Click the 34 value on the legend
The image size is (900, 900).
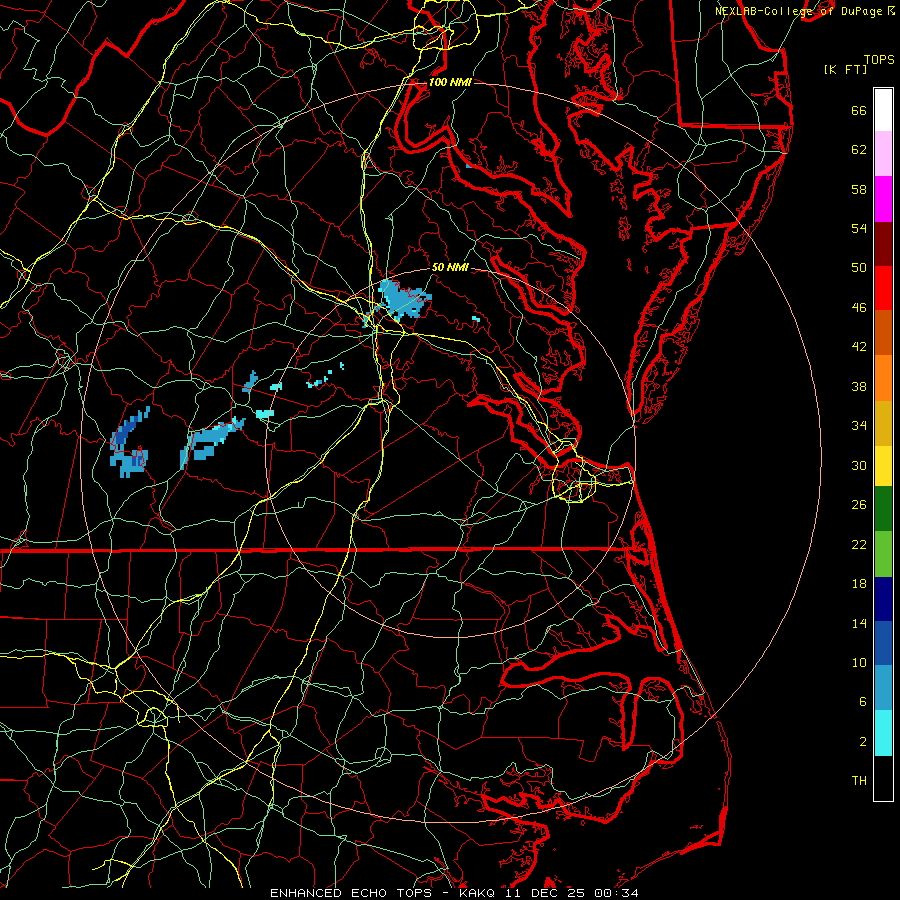859,425
